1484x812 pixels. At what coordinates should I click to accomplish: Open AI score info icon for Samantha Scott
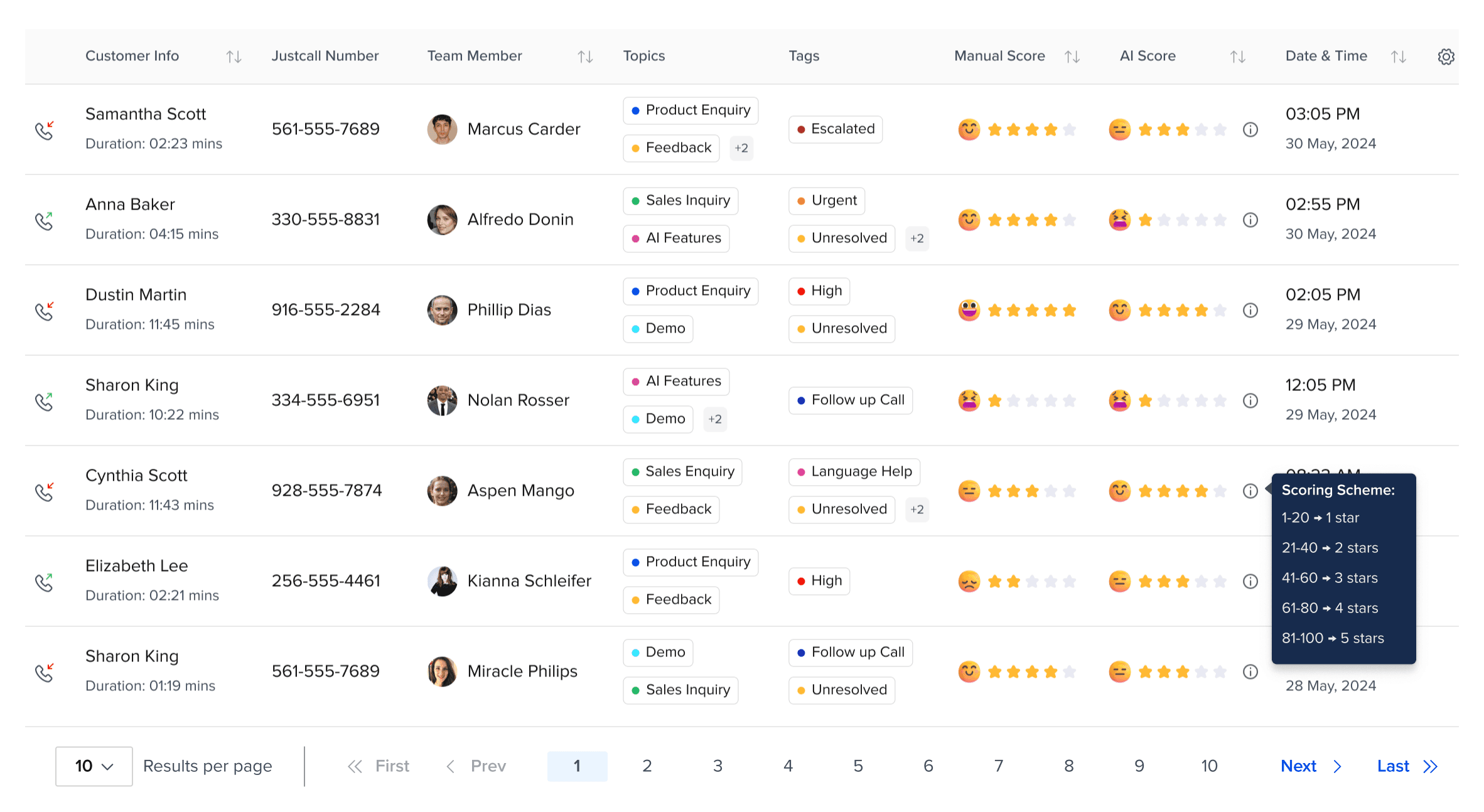coord(1250,130)
